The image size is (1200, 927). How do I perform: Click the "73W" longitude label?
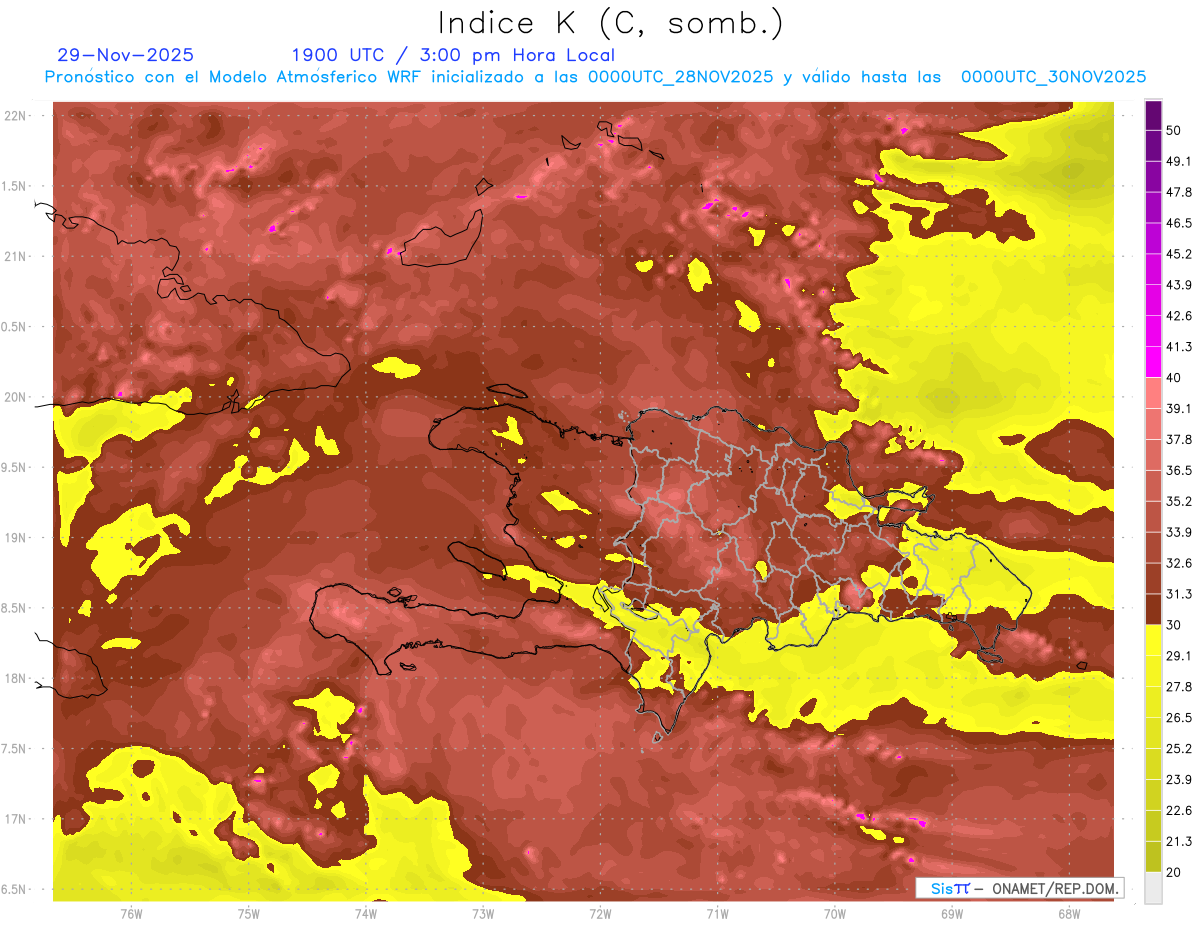click(x=482, y=914)
